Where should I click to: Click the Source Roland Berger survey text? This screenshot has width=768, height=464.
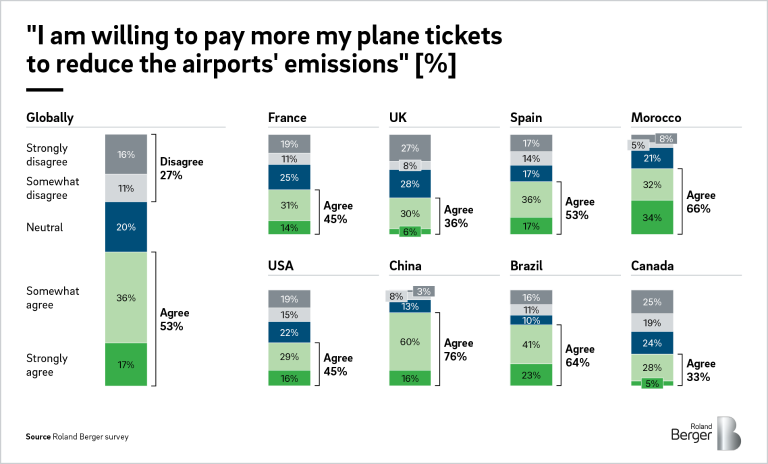[77, 437]
